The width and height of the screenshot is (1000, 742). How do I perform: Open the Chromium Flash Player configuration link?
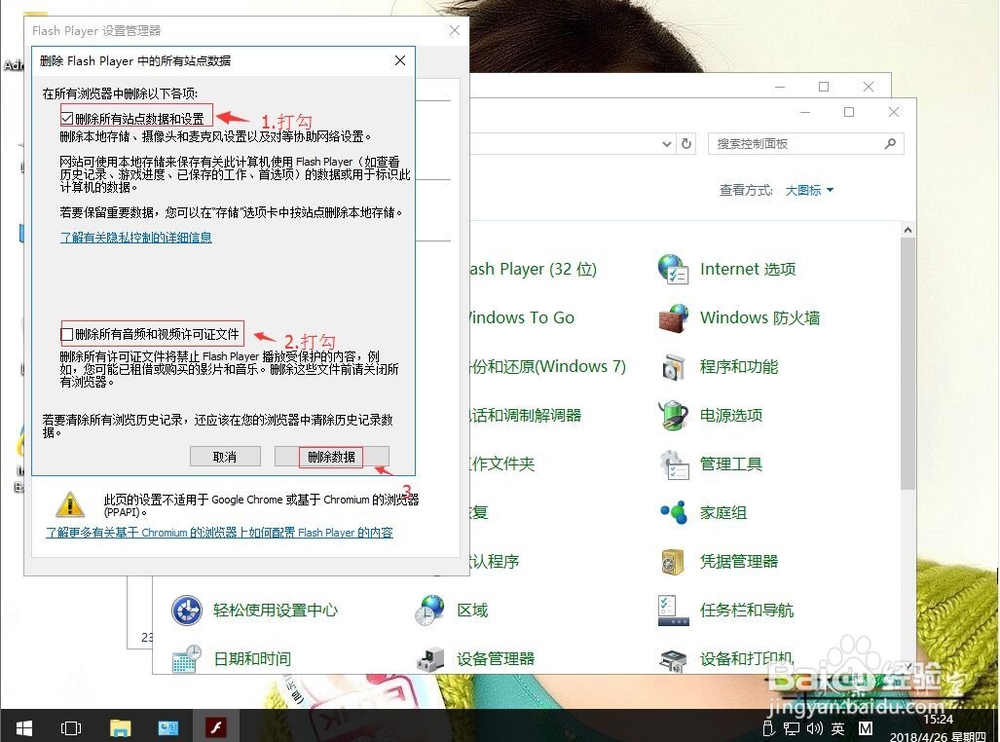point(219,532)
